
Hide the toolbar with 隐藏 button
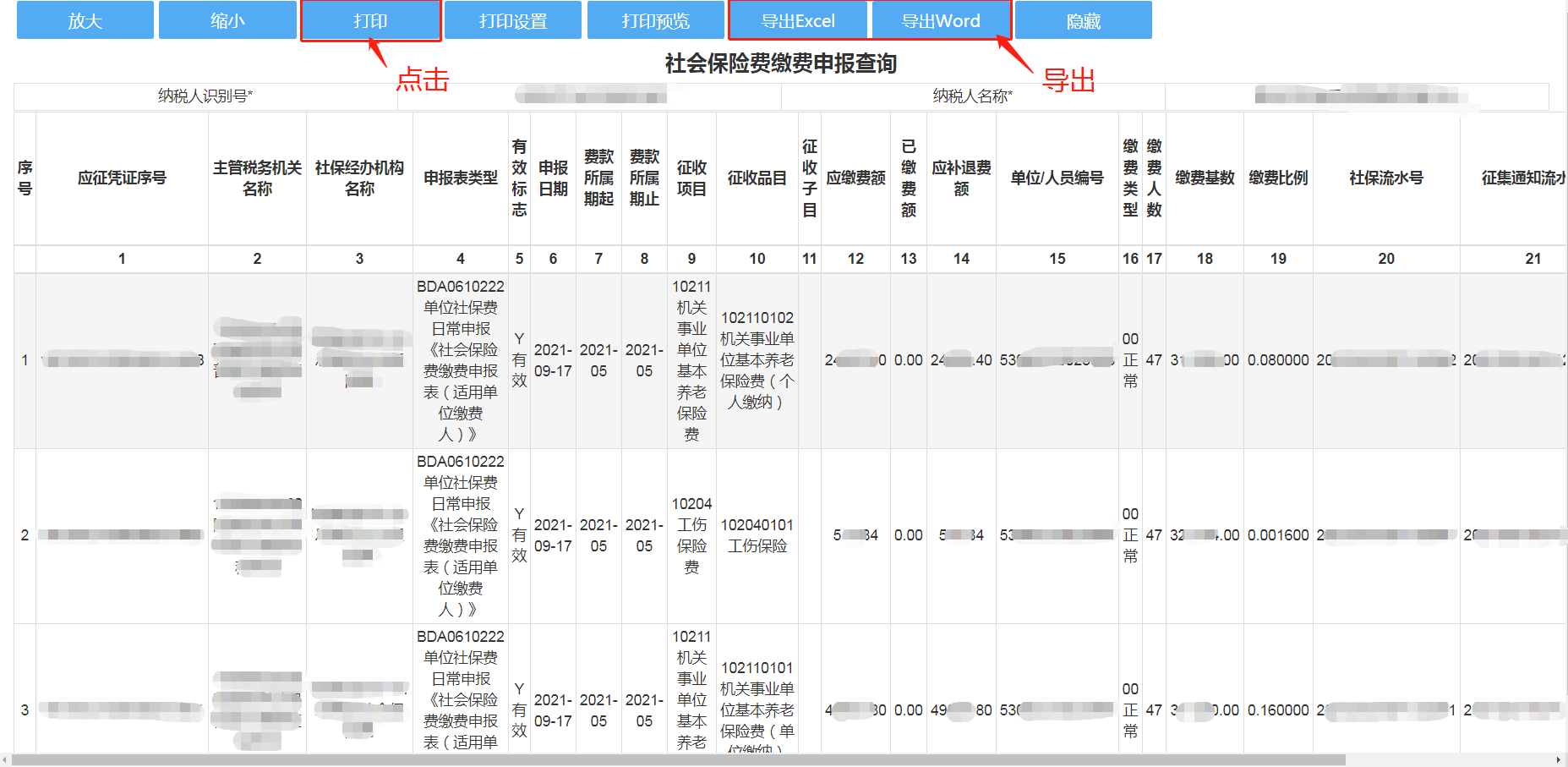(x=1084, y=20)
